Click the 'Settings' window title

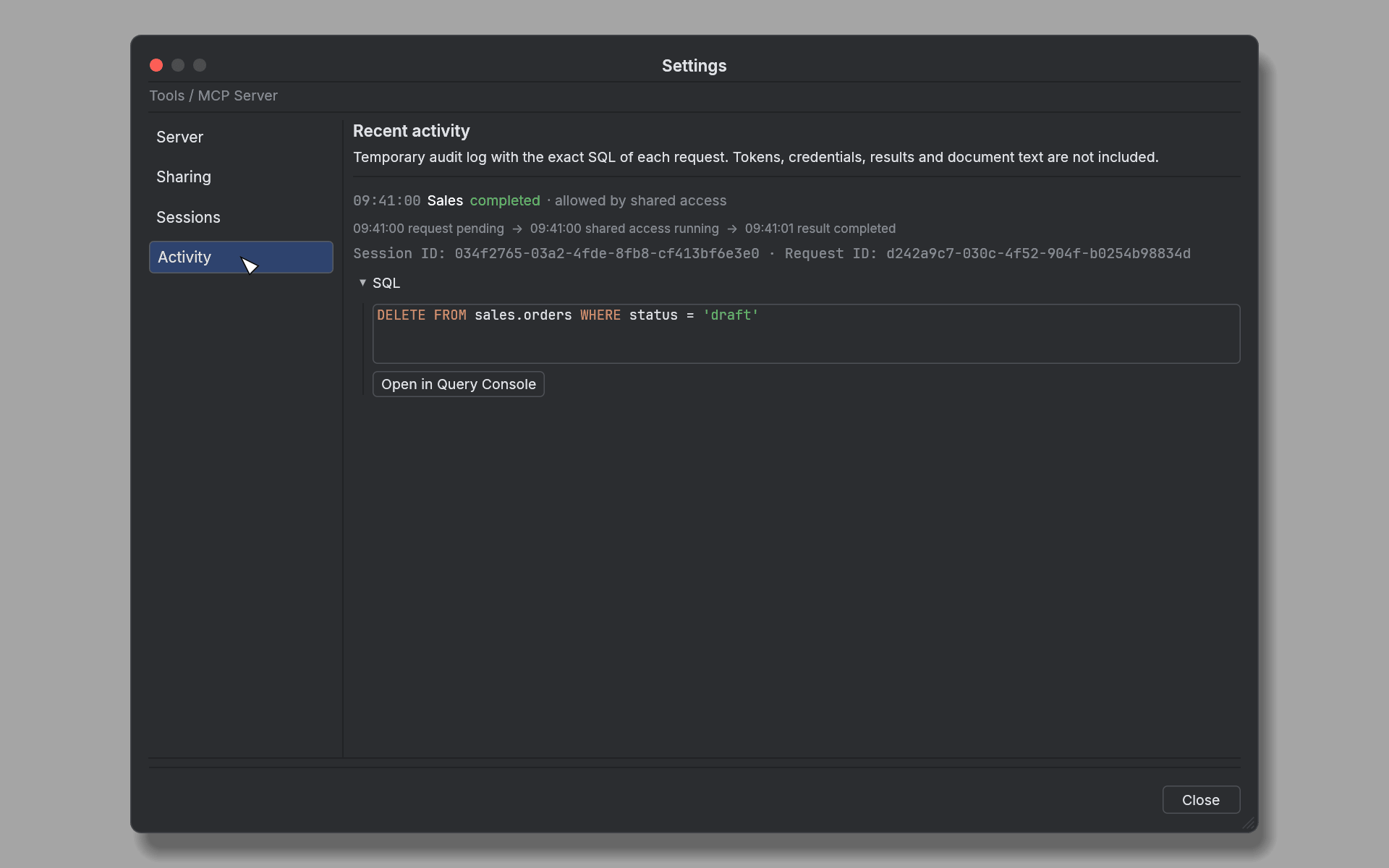pos(694,66)
